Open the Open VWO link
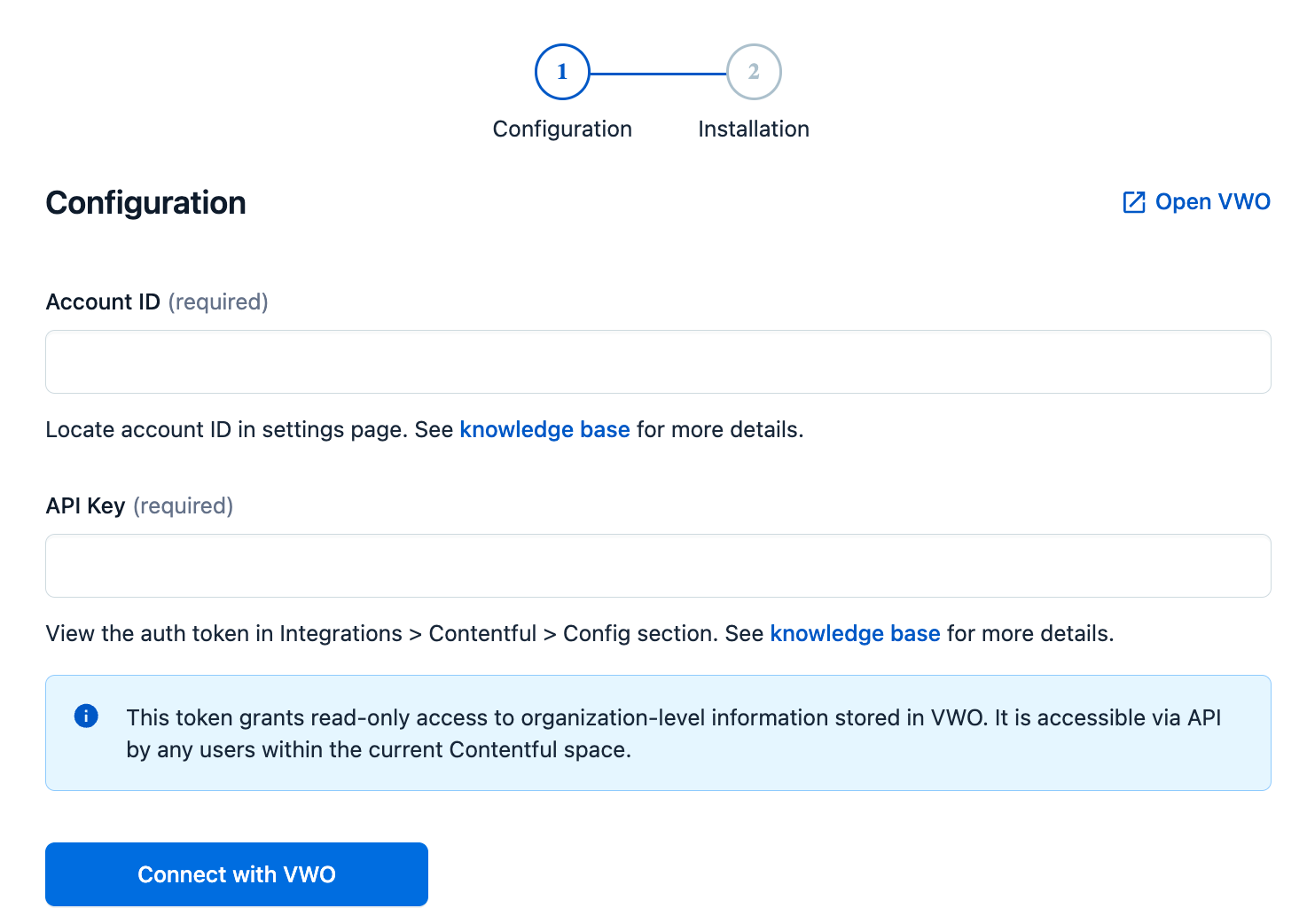 [x=1196, y=202]
